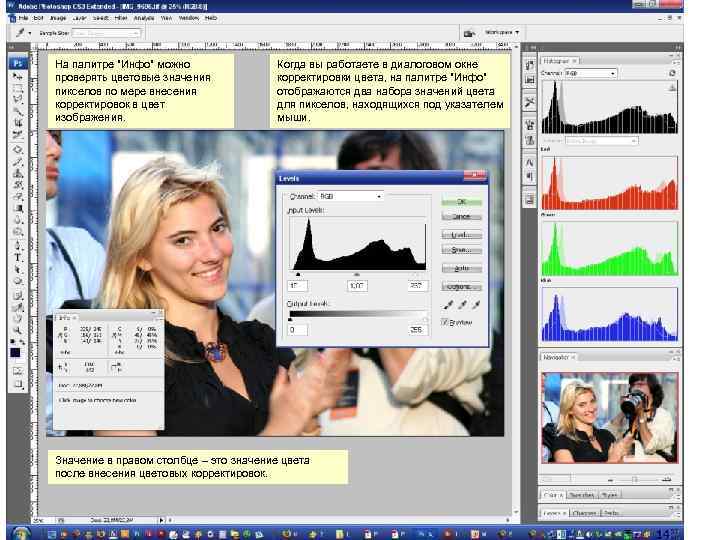Click the black input levels slider triangle
Viewport: 720px width, 540px height.
(x=298, y=275)
